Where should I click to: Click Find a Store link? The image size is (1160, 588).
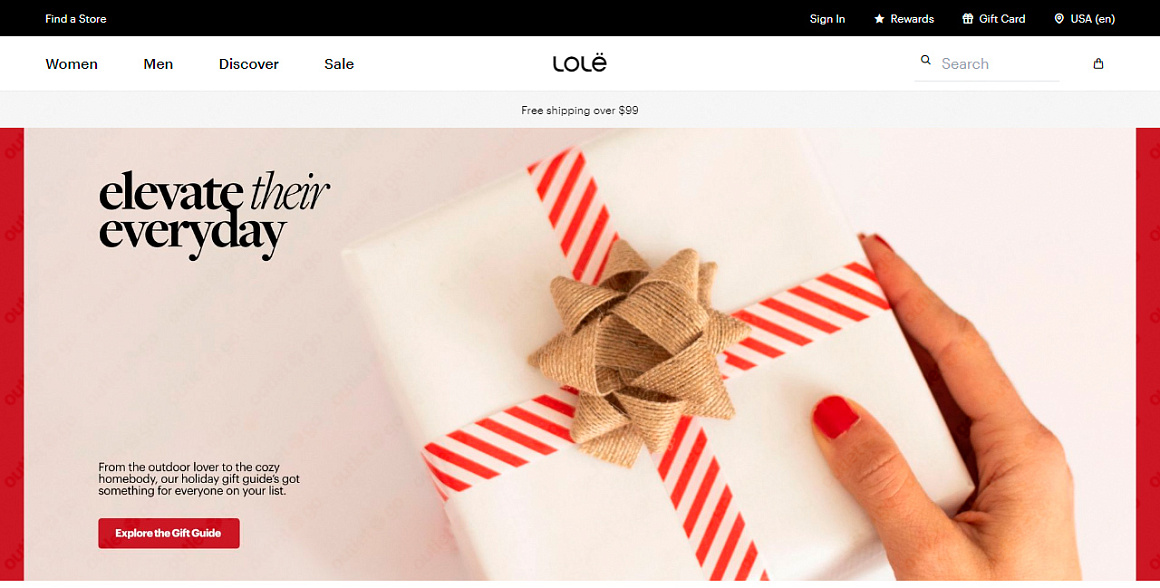[75, 18]
